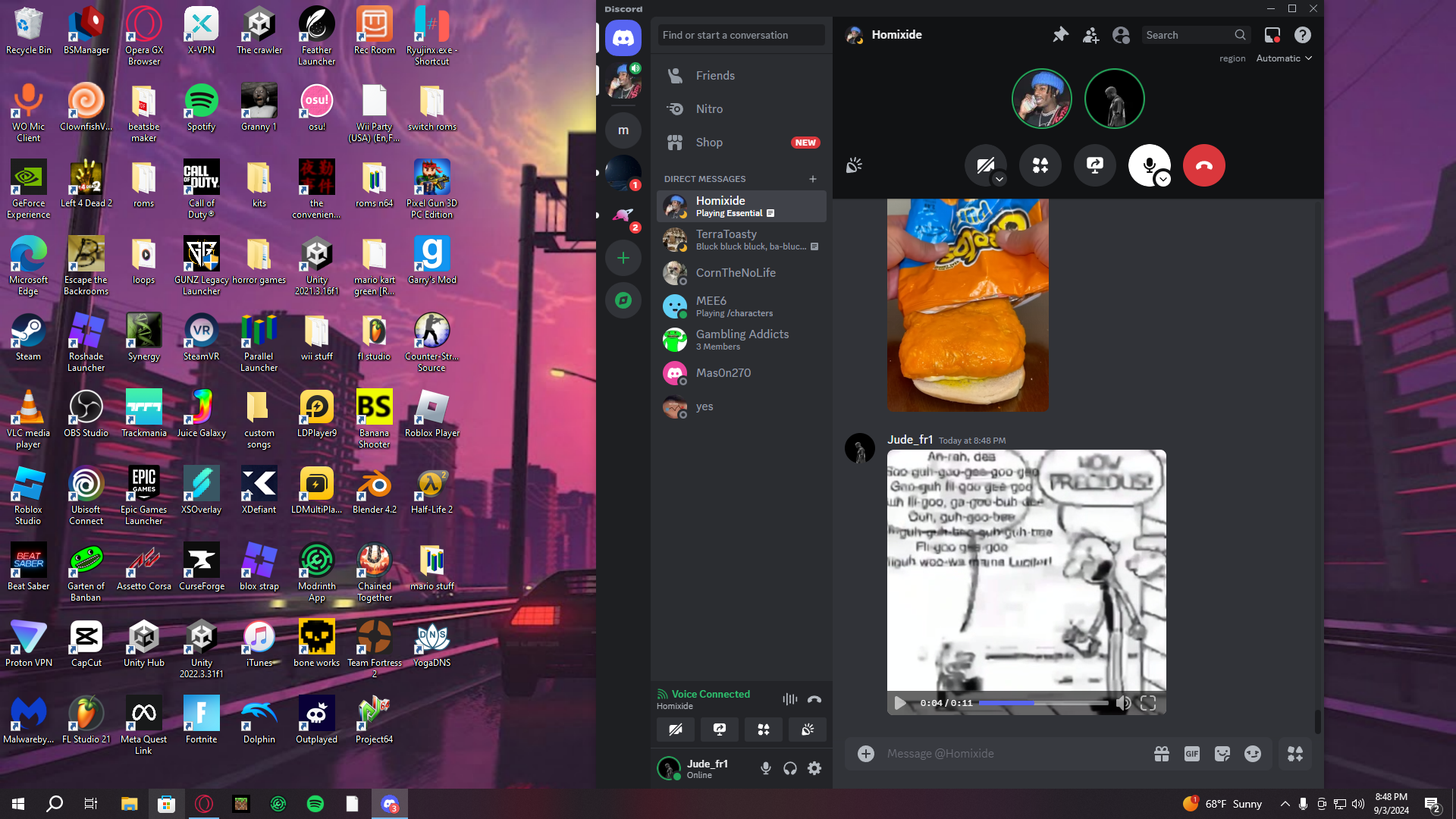Expand the Automatic region dropdown
This screenshot has height=819, width=1456.
pos(1284,58)
